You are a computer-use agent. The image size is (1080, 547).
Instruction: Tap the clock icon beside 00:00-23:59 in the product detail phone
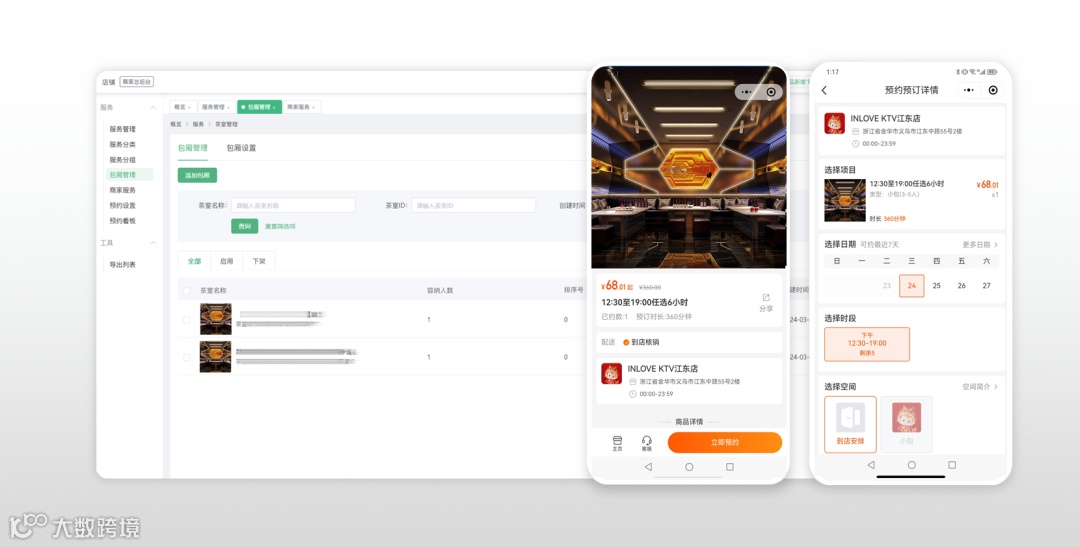tap(632, 394)
